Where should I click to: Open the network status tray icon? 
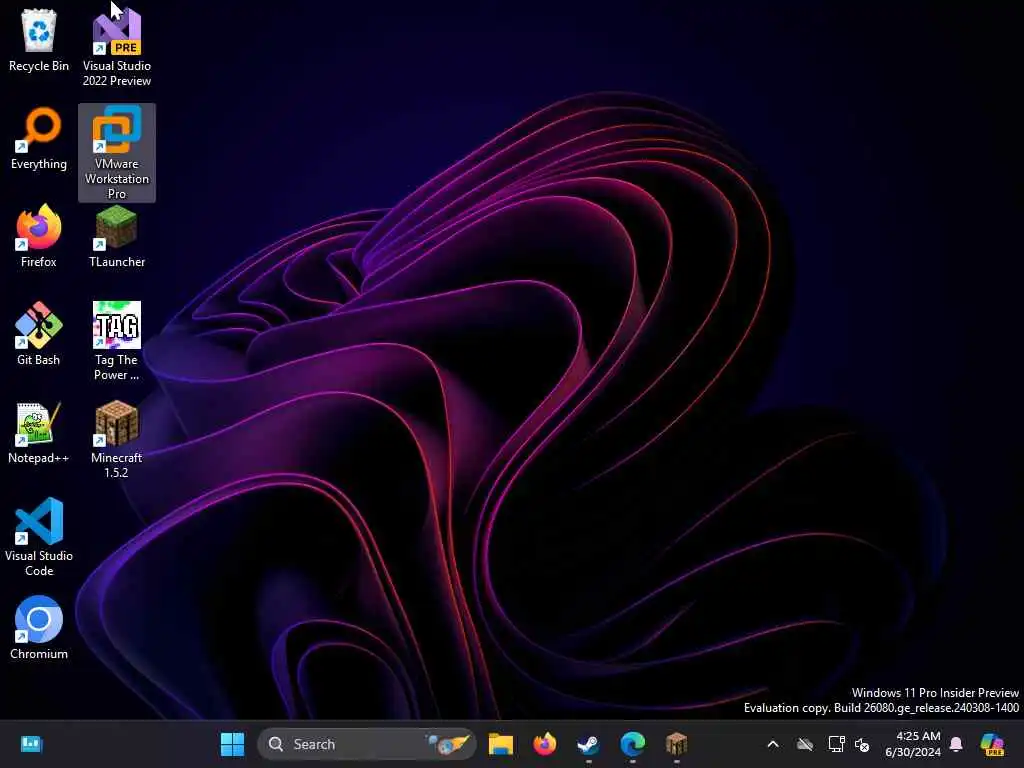pyautogui.click(x=836, y=744)
